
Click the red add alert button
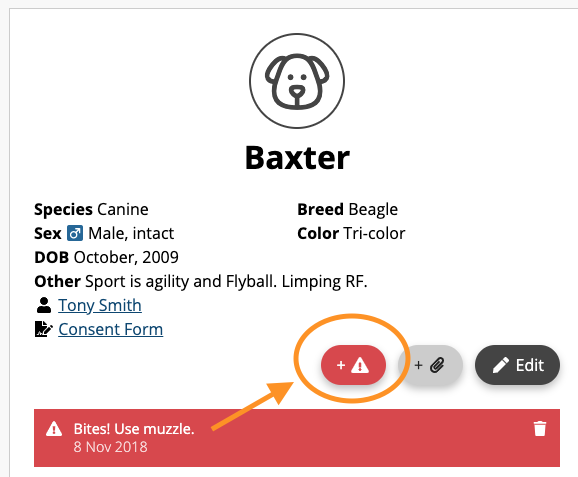point(353,365)
